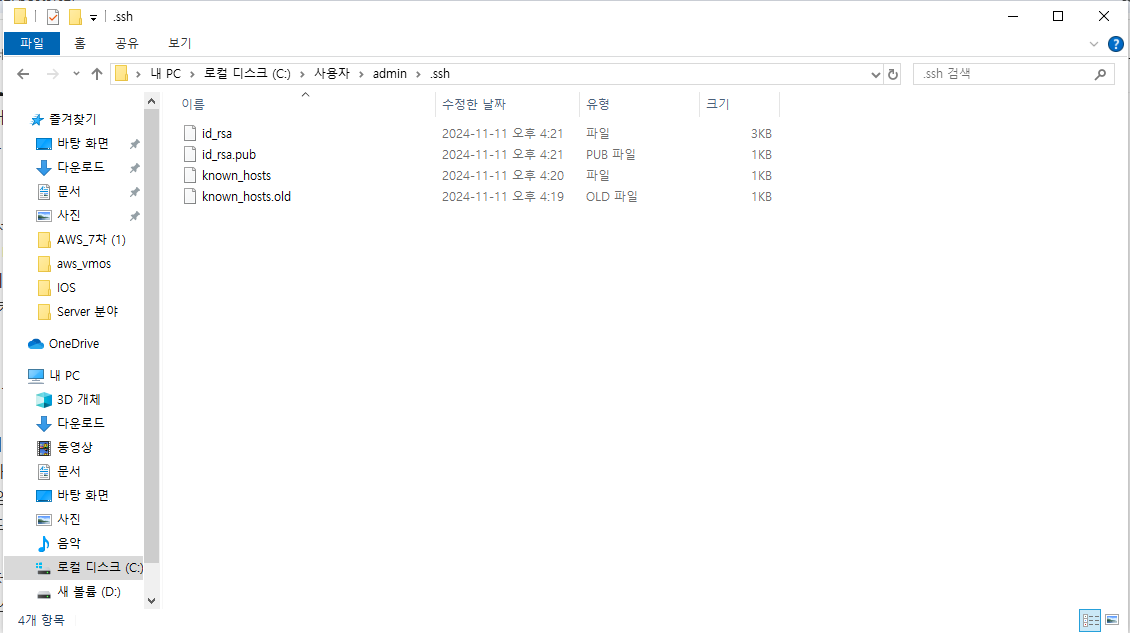Open the AWS_7차 (1) folder

(91, 239)
